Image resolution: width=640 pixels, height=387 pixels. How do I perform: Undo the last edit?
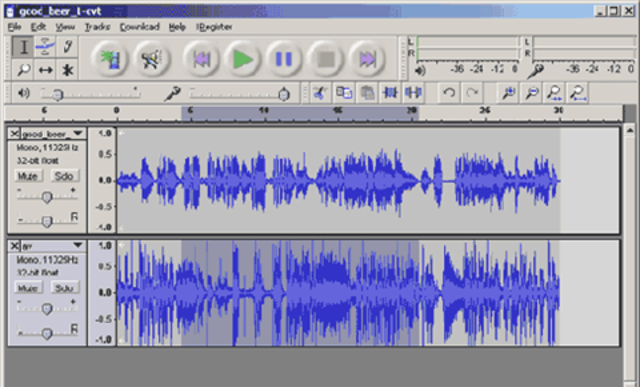tap(449, 93)
